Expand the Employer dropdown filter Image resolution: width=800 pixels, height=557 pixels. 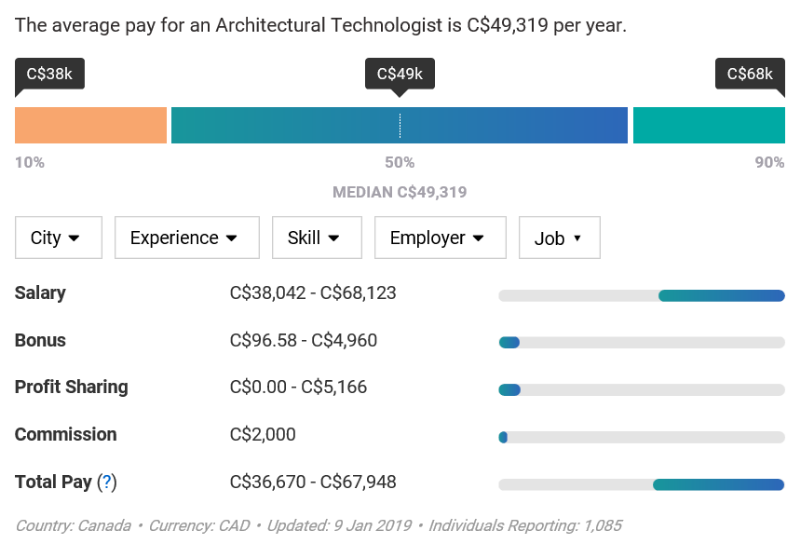(x=440, y=238)
